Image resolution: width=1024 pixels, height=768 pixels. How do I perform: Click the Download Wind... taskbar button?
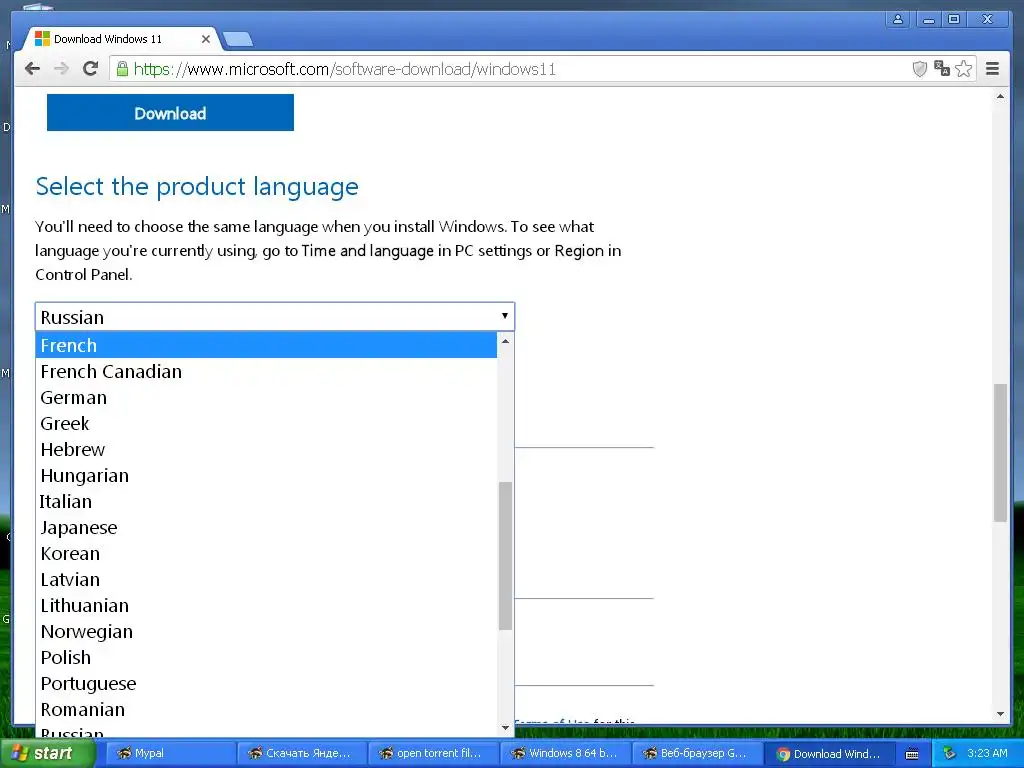tap(829, 753)
